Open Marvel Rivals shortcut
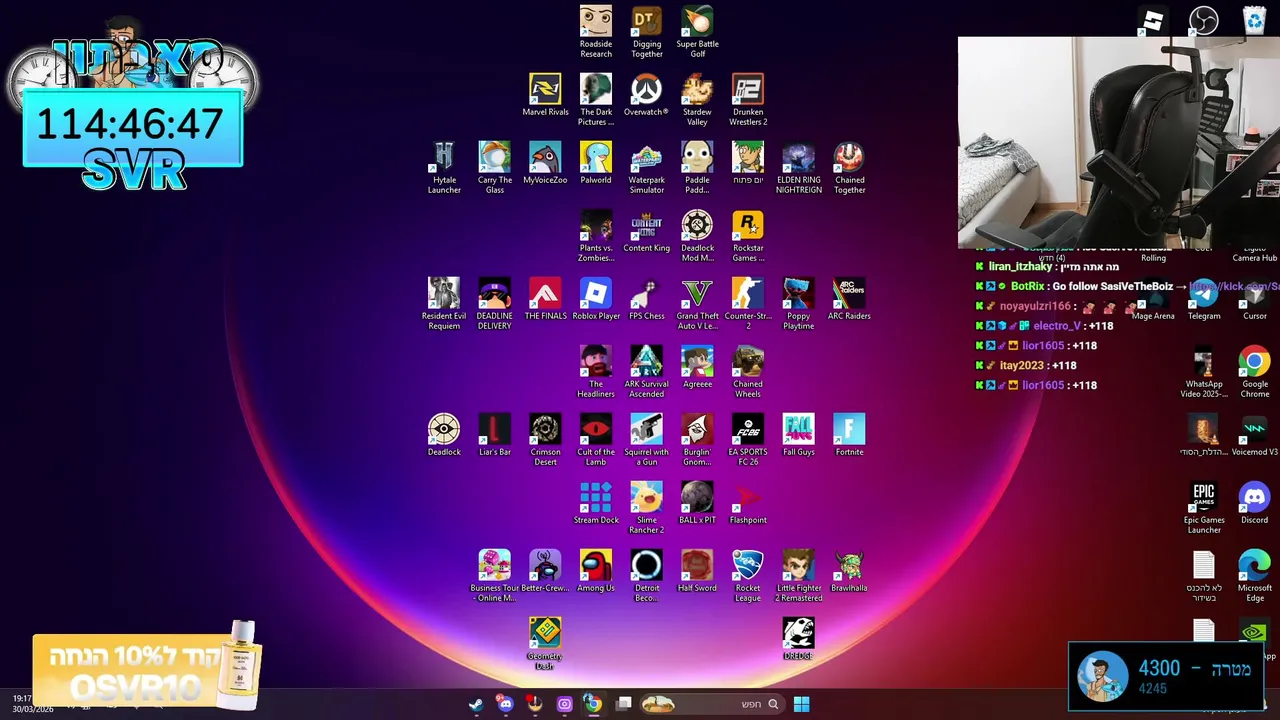The height and width of the screenshot is (720, 1280). click(545, 95)
